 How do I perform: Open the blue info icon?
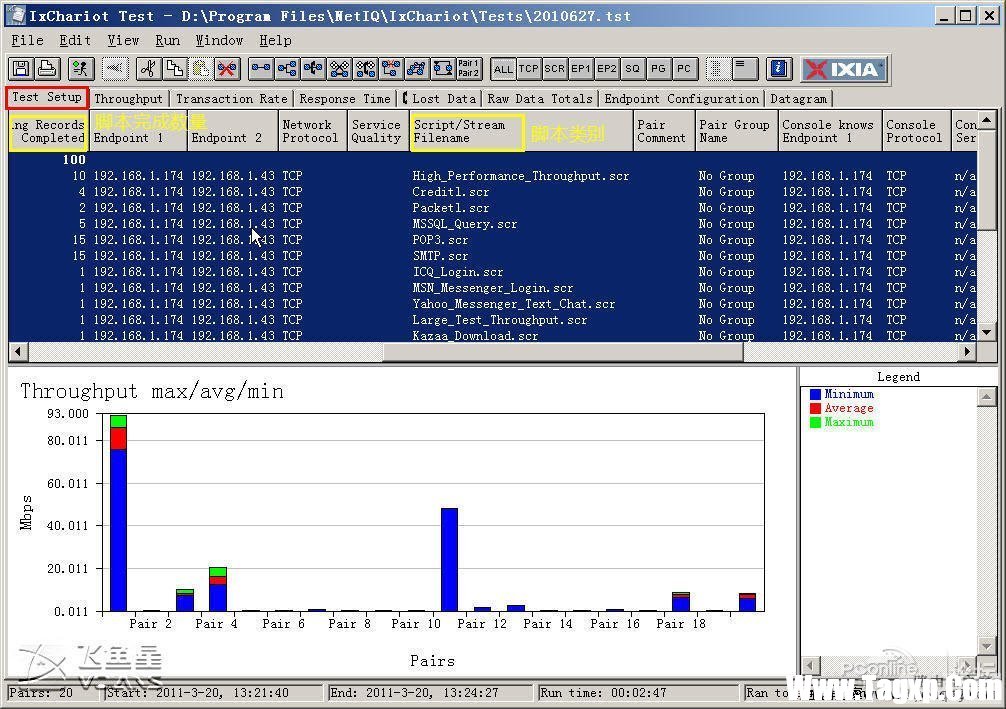tap(780, 69)
